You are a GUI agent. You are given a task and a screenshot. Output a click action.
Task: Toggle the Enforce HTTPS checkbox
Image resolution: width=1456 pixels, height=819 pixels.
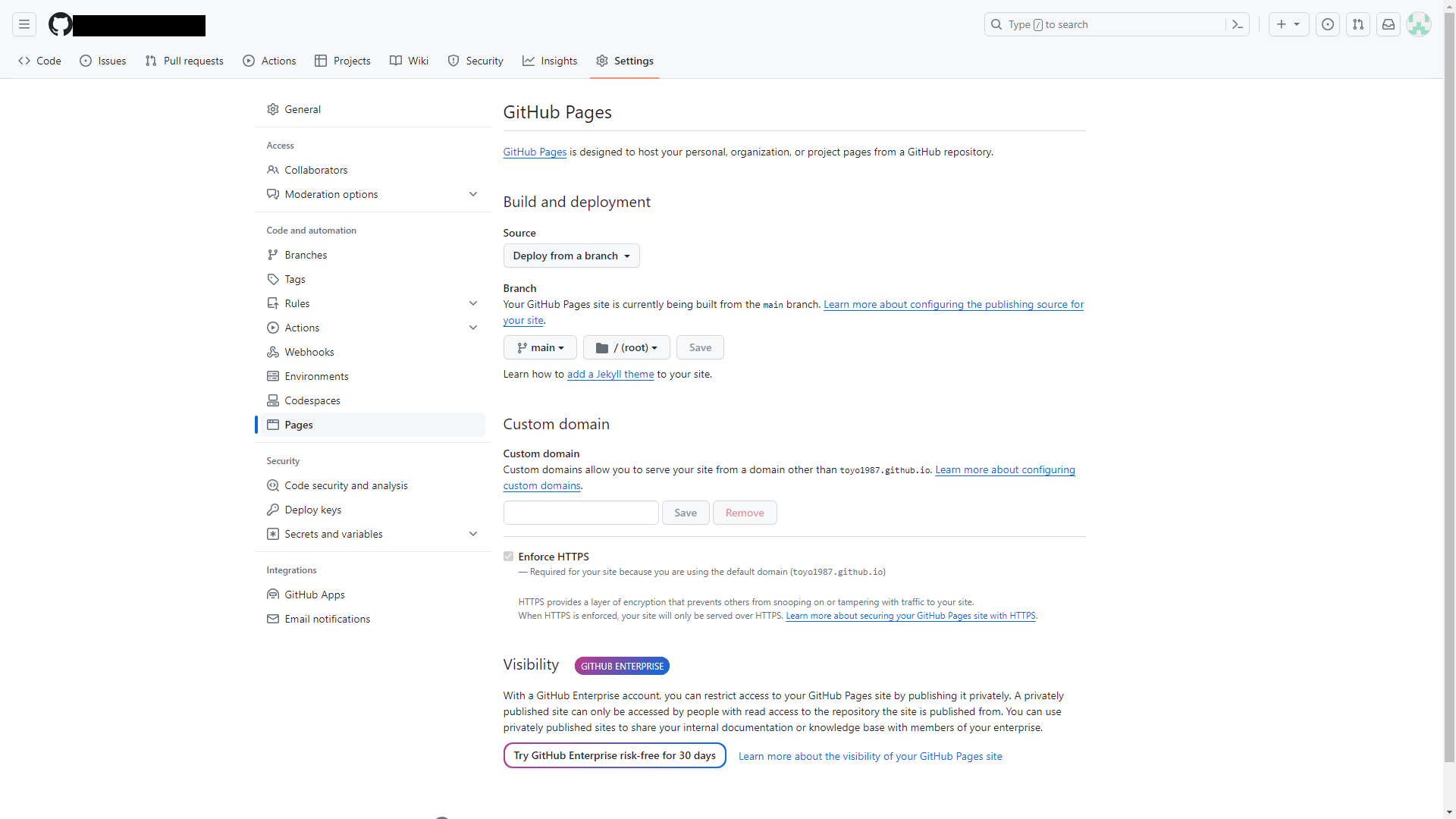click(509, 556)
